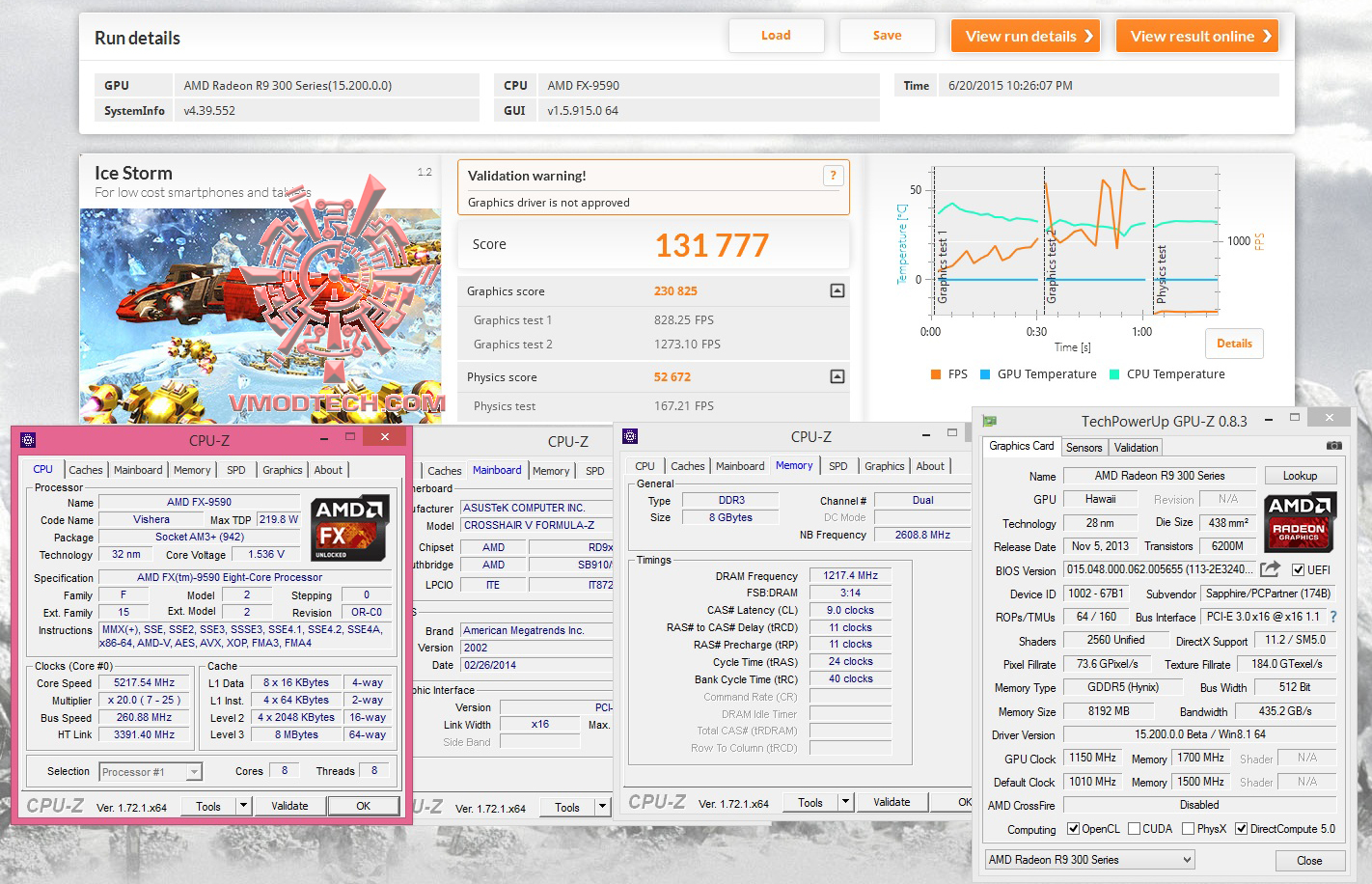Screen dimensions: 1372x884
Task: Click Validate in the pink CPU-Z window
Action: pos(289,806)
